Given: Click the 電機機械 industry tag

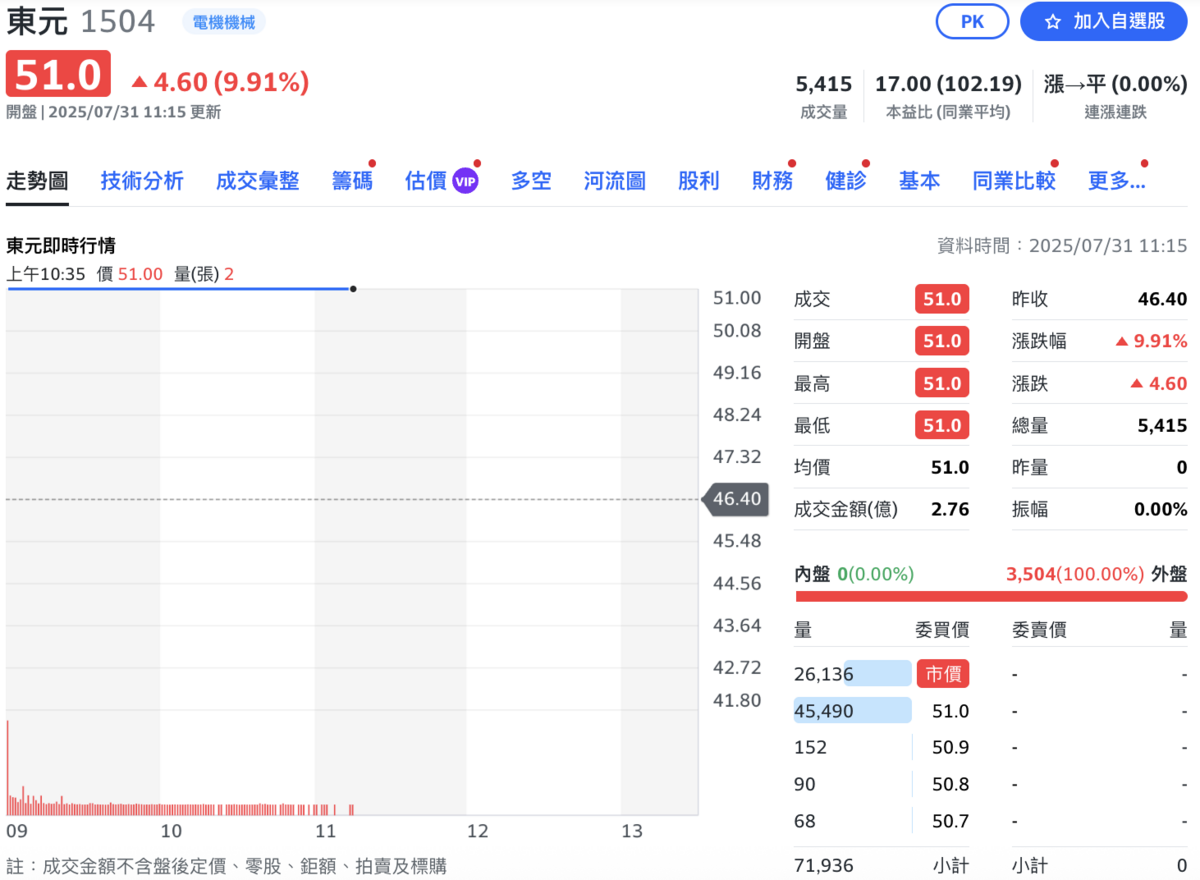Looking at the screenshot, I should (224, 21).
